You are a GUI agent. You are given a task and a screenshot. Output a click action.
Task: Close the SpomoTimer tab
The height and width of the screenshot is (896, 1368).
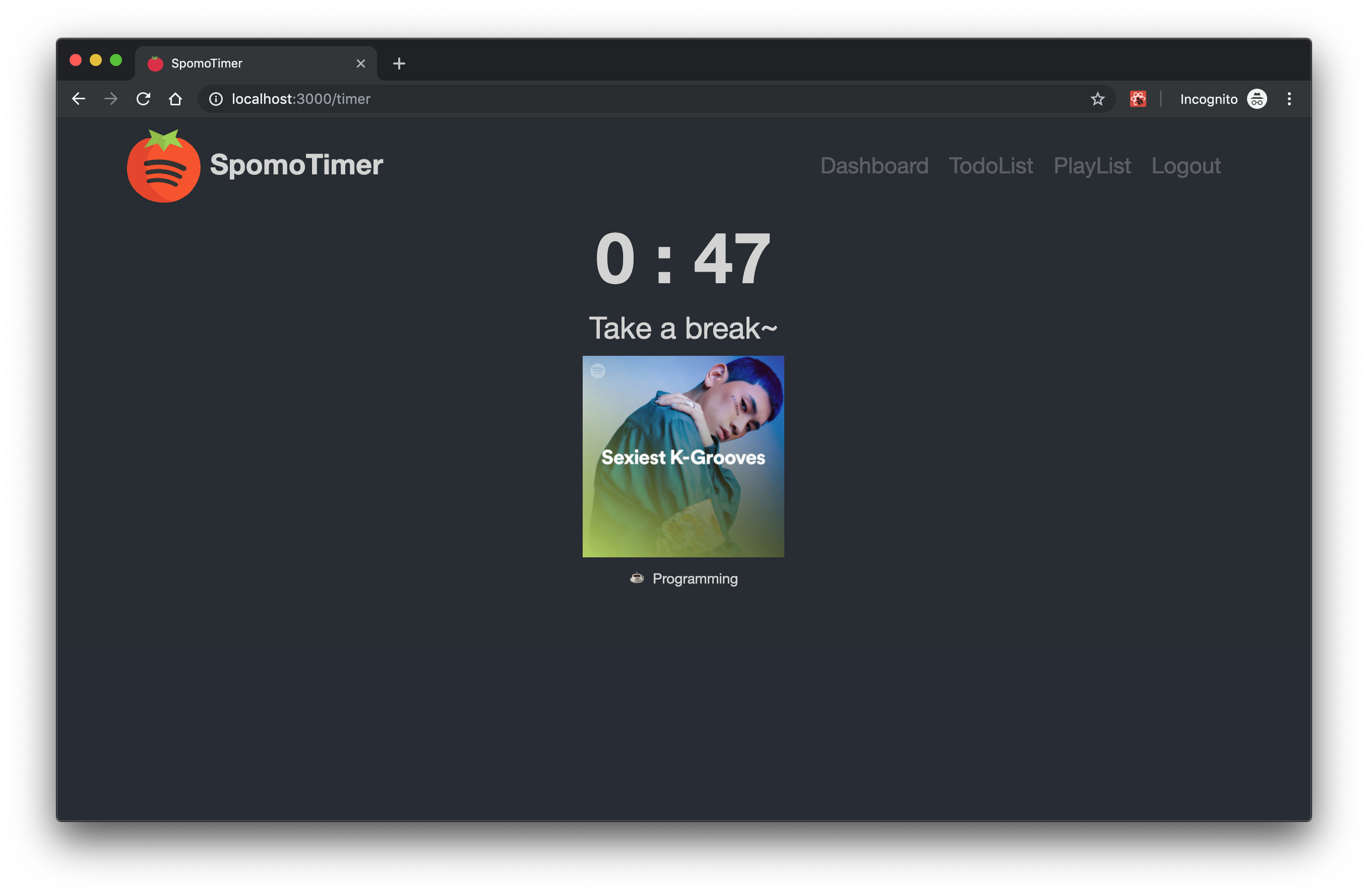click(x=360, y=63)
